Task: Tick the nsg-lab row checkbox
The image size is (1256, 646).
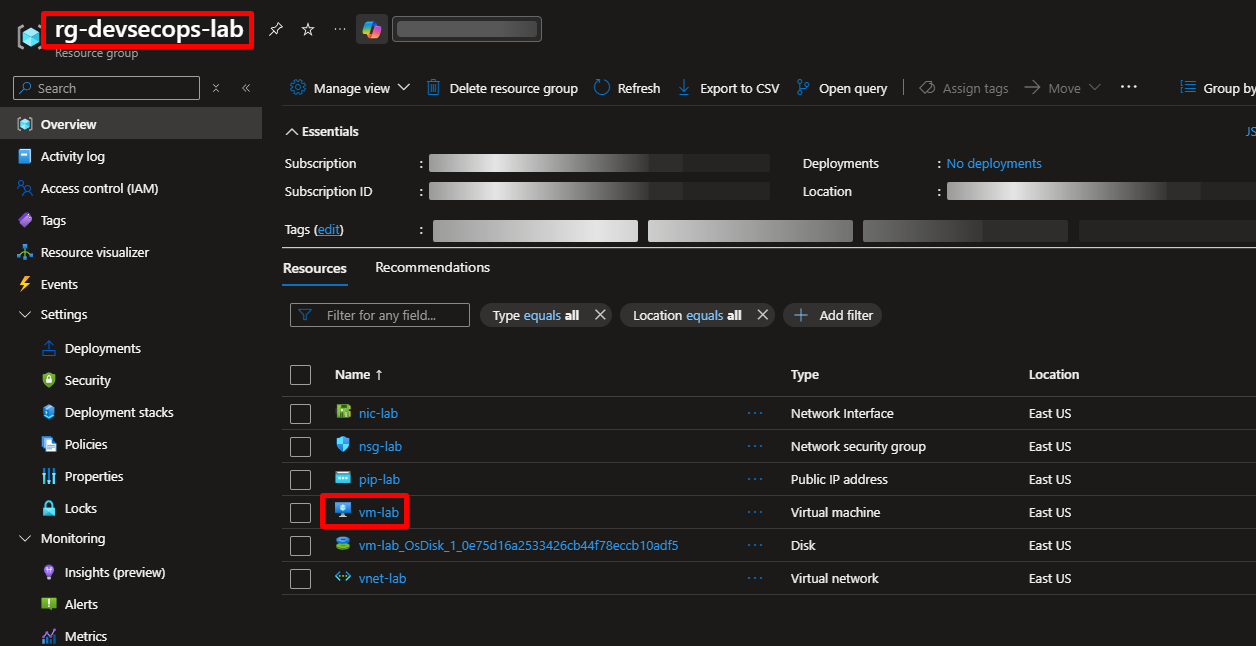Action: [300, 447]
